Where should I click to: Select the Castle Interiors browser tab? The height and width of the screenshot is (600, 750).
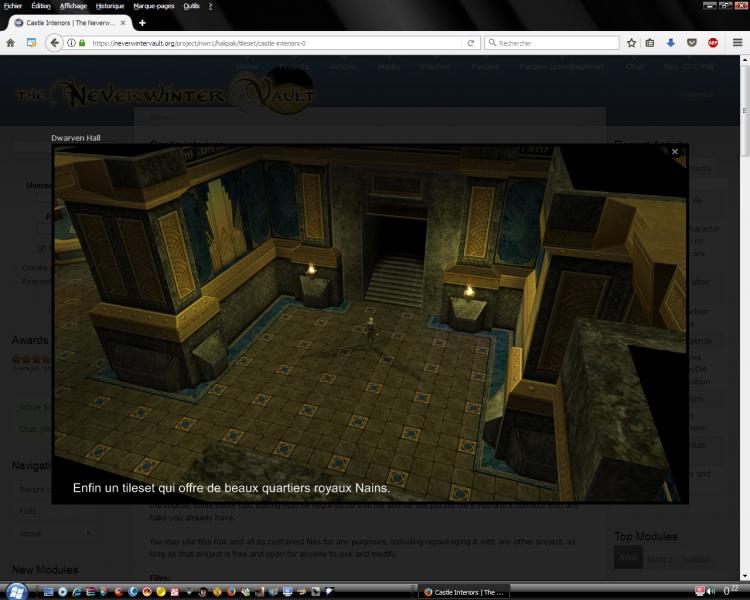(70, 22)
